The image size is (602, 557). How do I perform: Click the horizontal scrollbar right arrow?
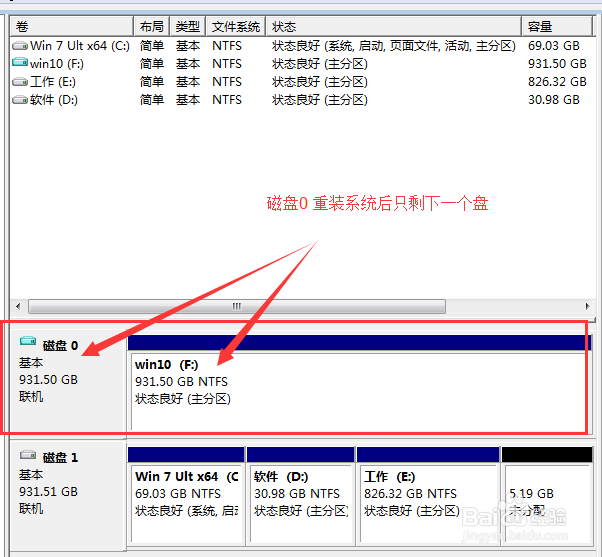click(x=587, y=306)
